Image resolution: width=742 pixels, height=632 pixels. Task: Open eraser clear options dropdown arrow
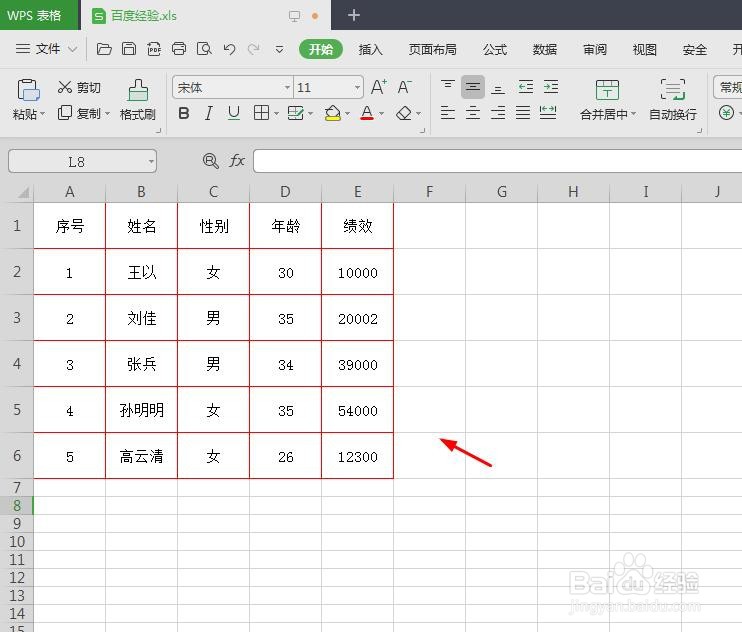click(x=418, y=114)
